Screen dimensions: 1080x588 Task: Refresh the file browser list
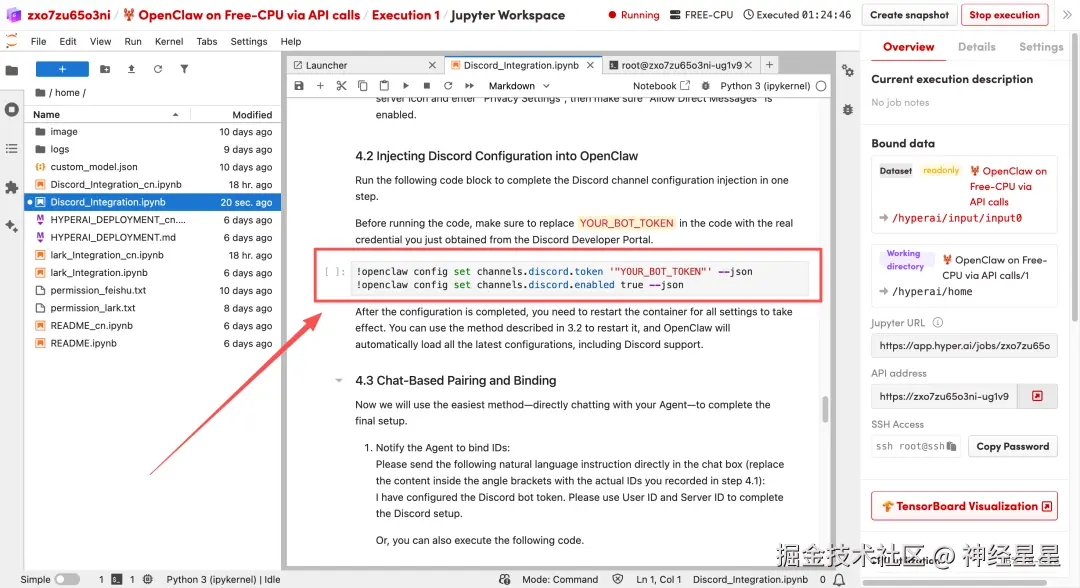coord(158,69)
